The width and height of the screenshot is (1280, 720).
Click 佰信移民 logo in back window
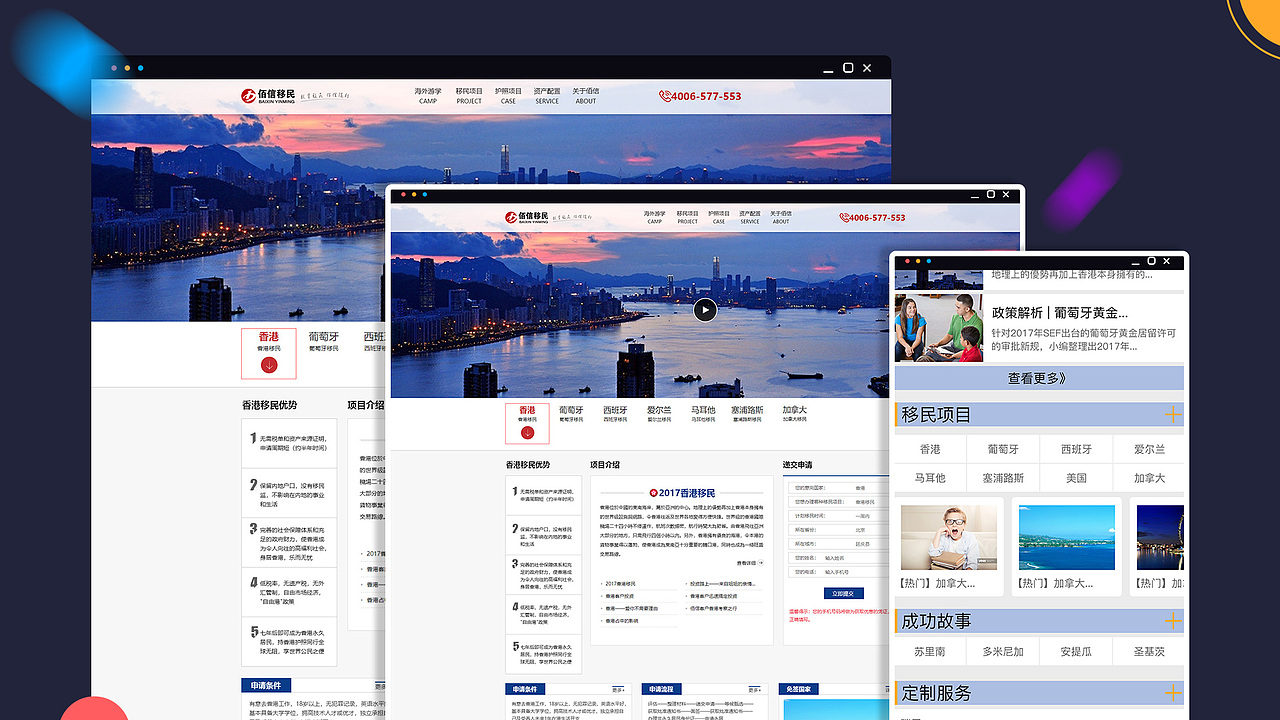(270, 96)
